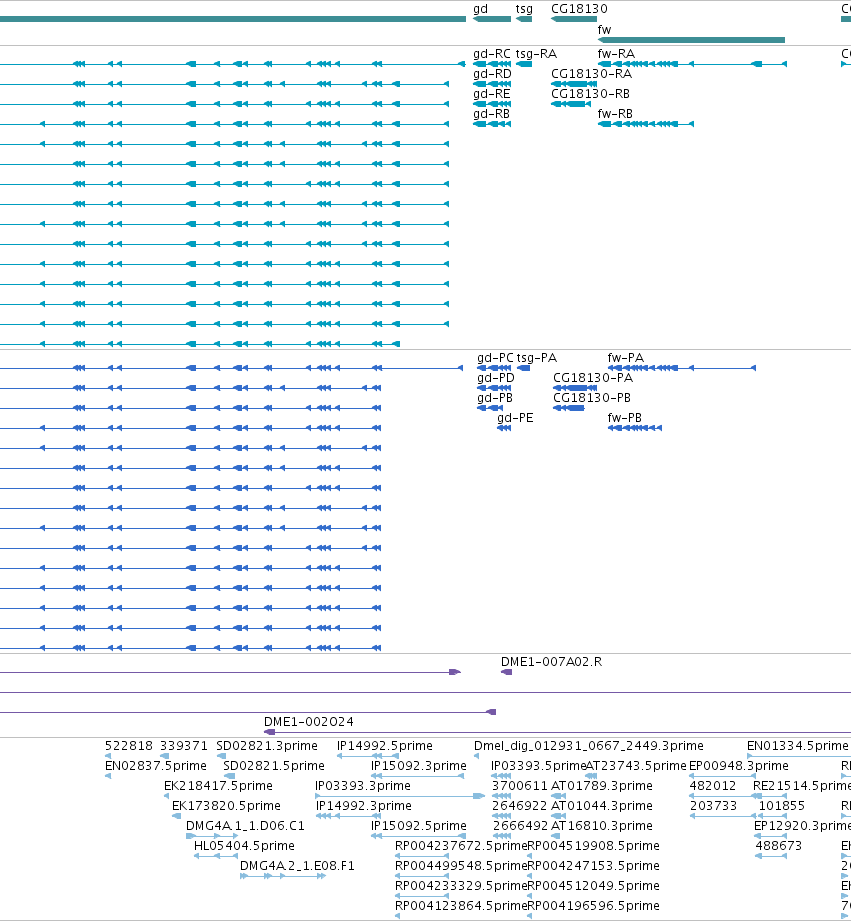Select the RP004519908.5prime EST
Viewport: 851px width, 921px height.
tap(530, 856)
